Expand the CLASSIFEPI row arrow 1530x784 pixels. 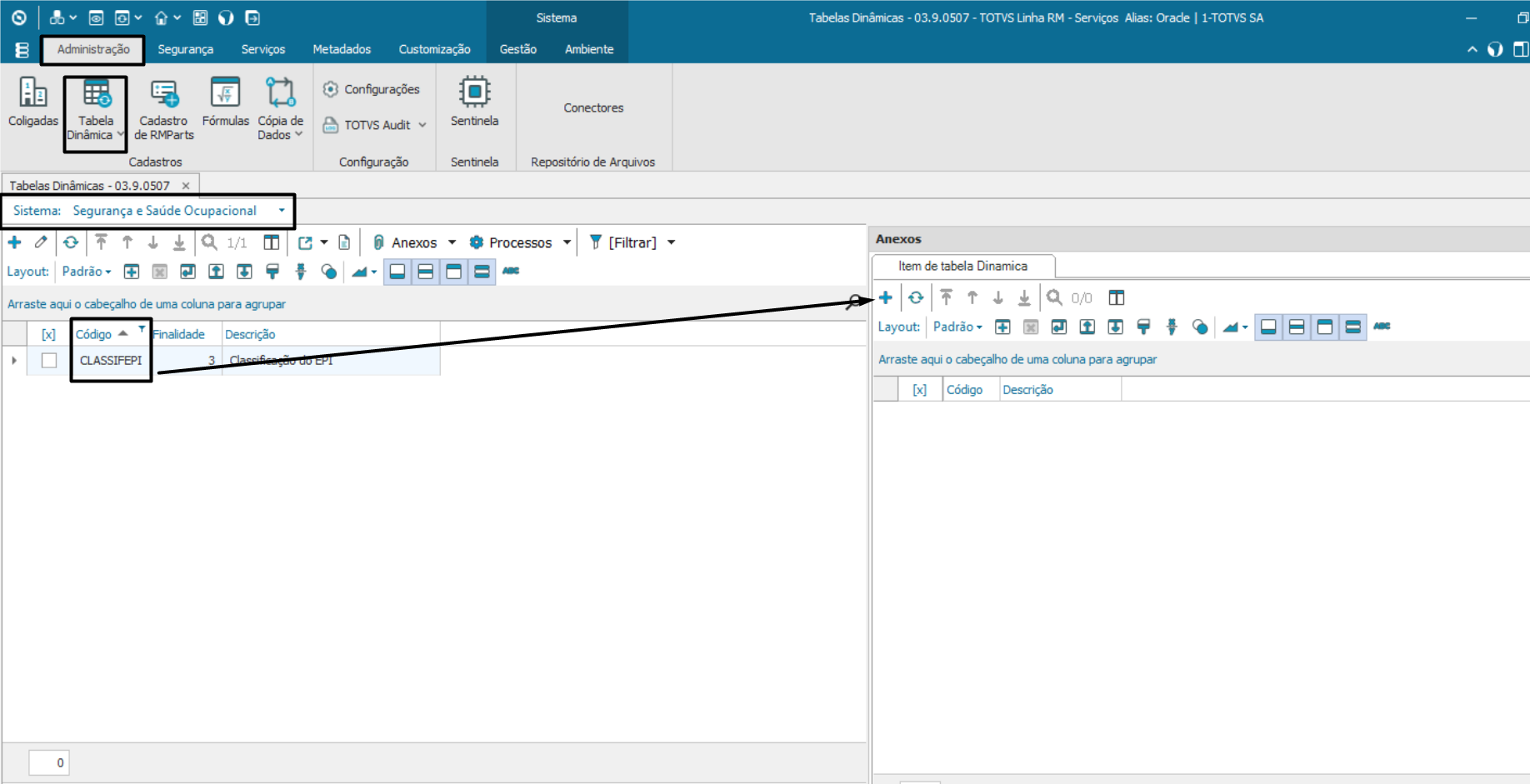(x=14, y=361)
